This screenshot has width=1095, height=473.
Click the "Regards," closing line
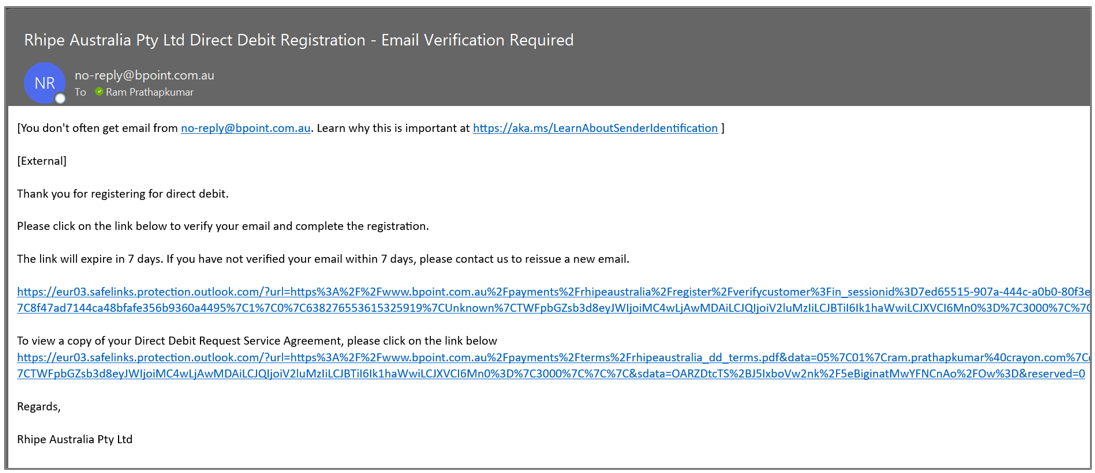coord(39,406)
